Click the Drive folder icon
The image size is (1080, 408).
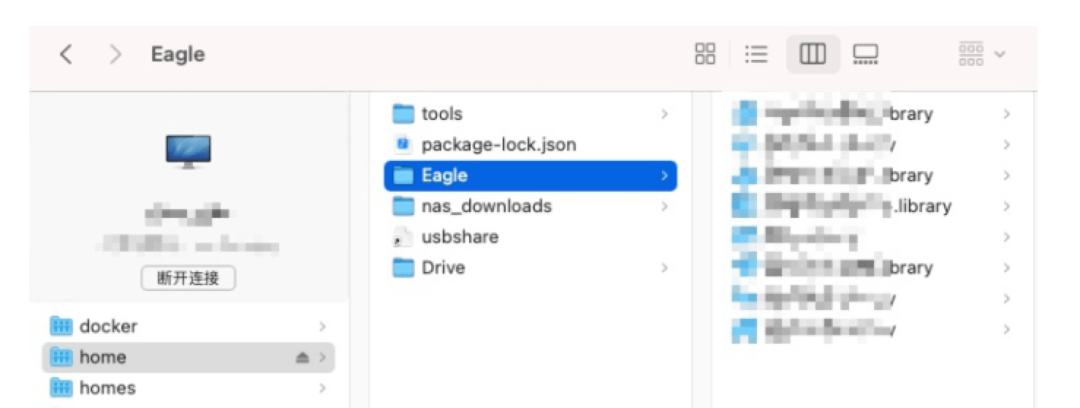click(403, 267)
